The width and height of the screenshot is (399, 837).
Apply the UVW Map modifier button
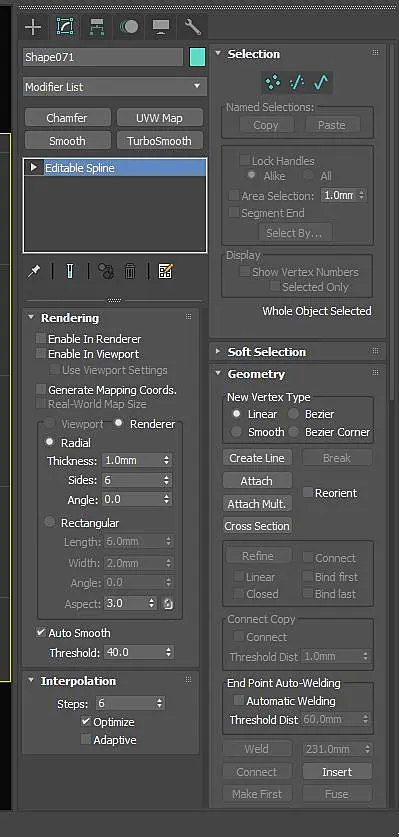point(159,117)
